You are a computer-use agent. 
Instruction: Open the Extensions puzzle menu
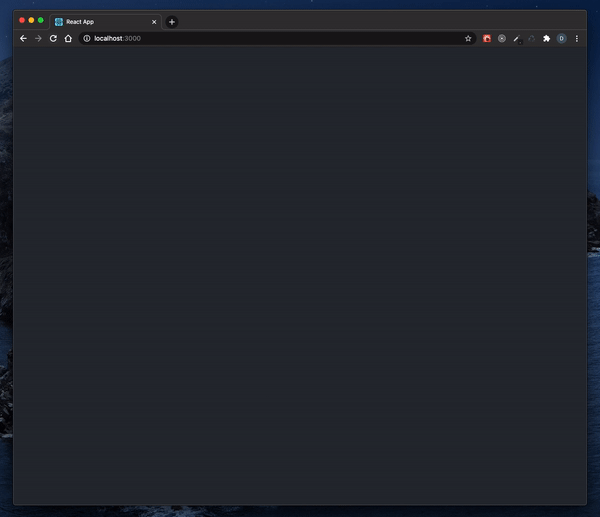tap(546, 38)
